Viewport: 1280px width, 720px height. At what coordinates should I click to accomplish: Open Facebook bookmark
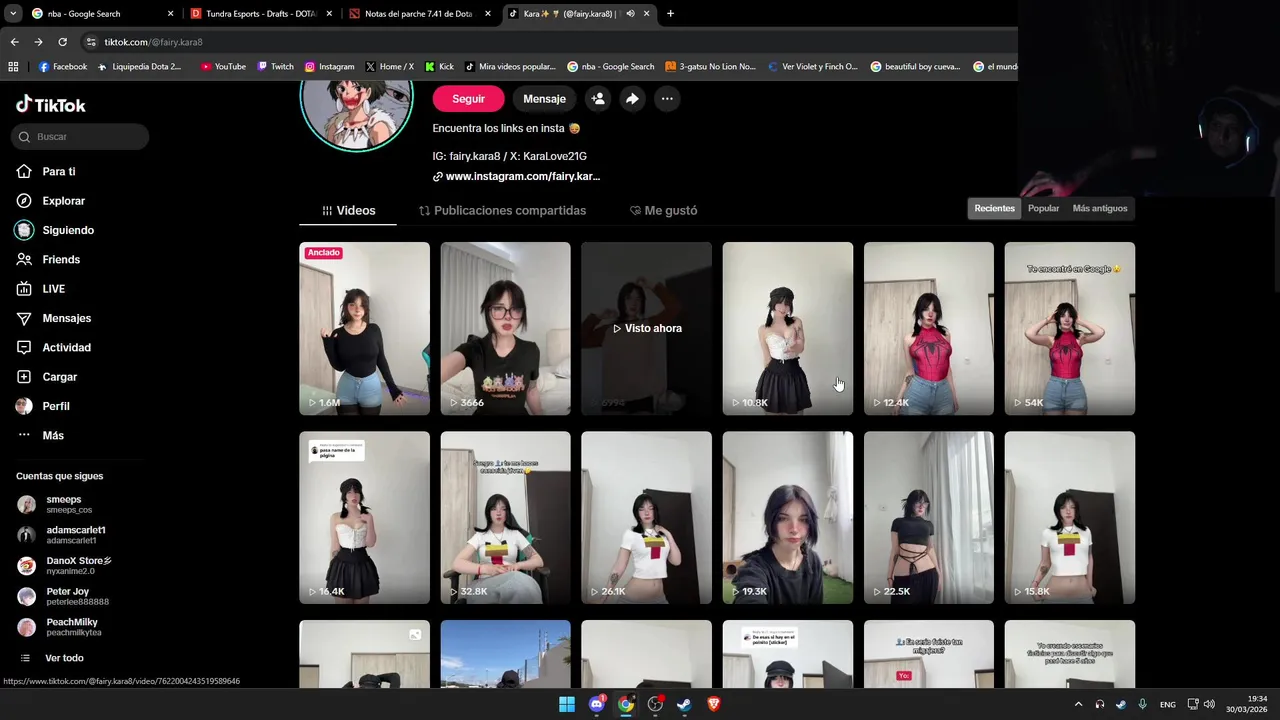point(63,67)
